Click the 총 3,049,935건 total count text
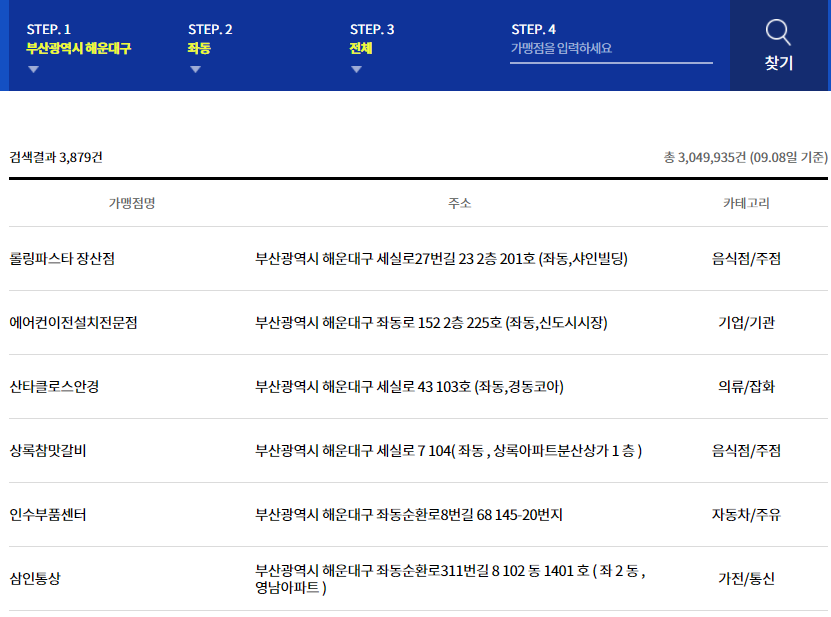831x617 pixels. point(745,157)
